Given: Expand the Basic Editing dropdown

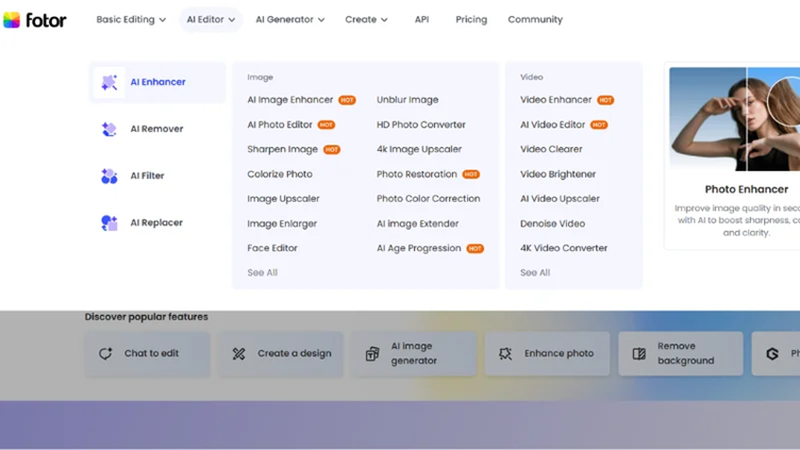Looking at the screenshot, I should [131, 19].
